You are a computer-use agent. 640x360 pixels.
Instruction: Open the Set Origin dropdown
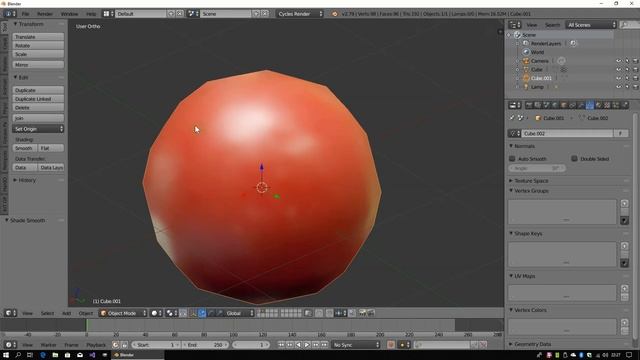pos(38,129)
